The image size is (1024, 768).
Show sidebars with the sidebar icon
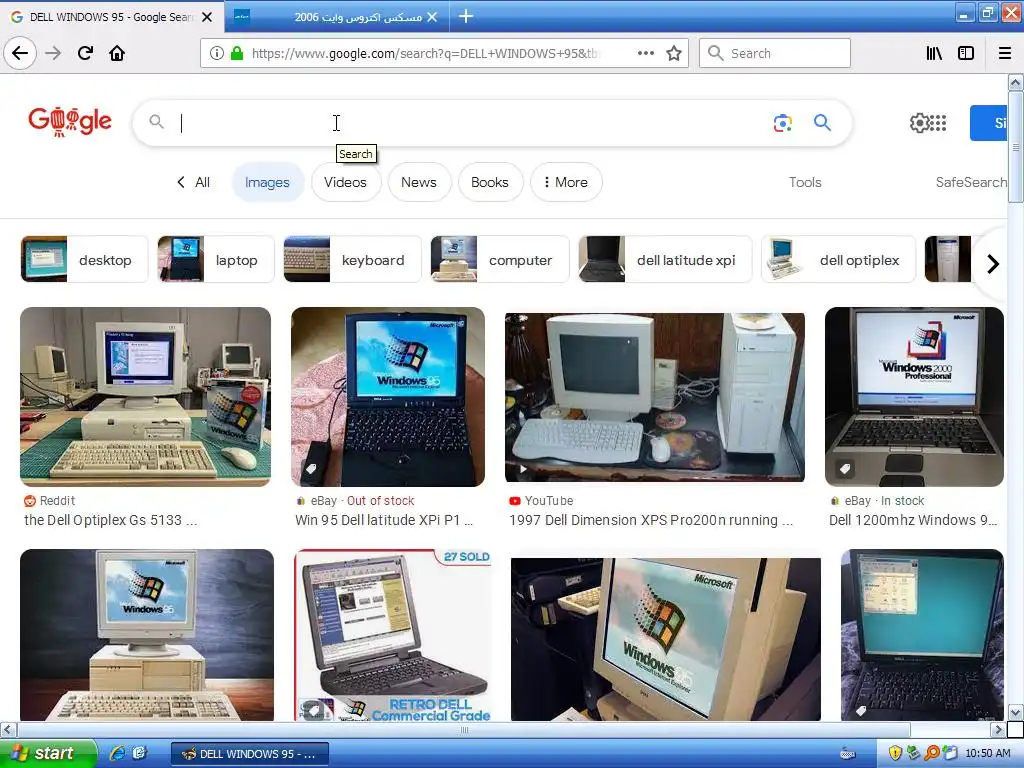coord(966,53)
